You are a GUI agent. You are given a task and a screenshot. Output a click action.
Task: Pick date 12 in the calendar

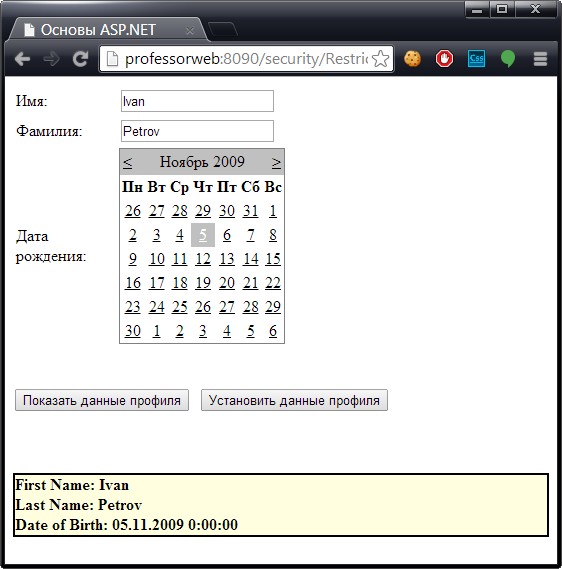pos(203,259)
